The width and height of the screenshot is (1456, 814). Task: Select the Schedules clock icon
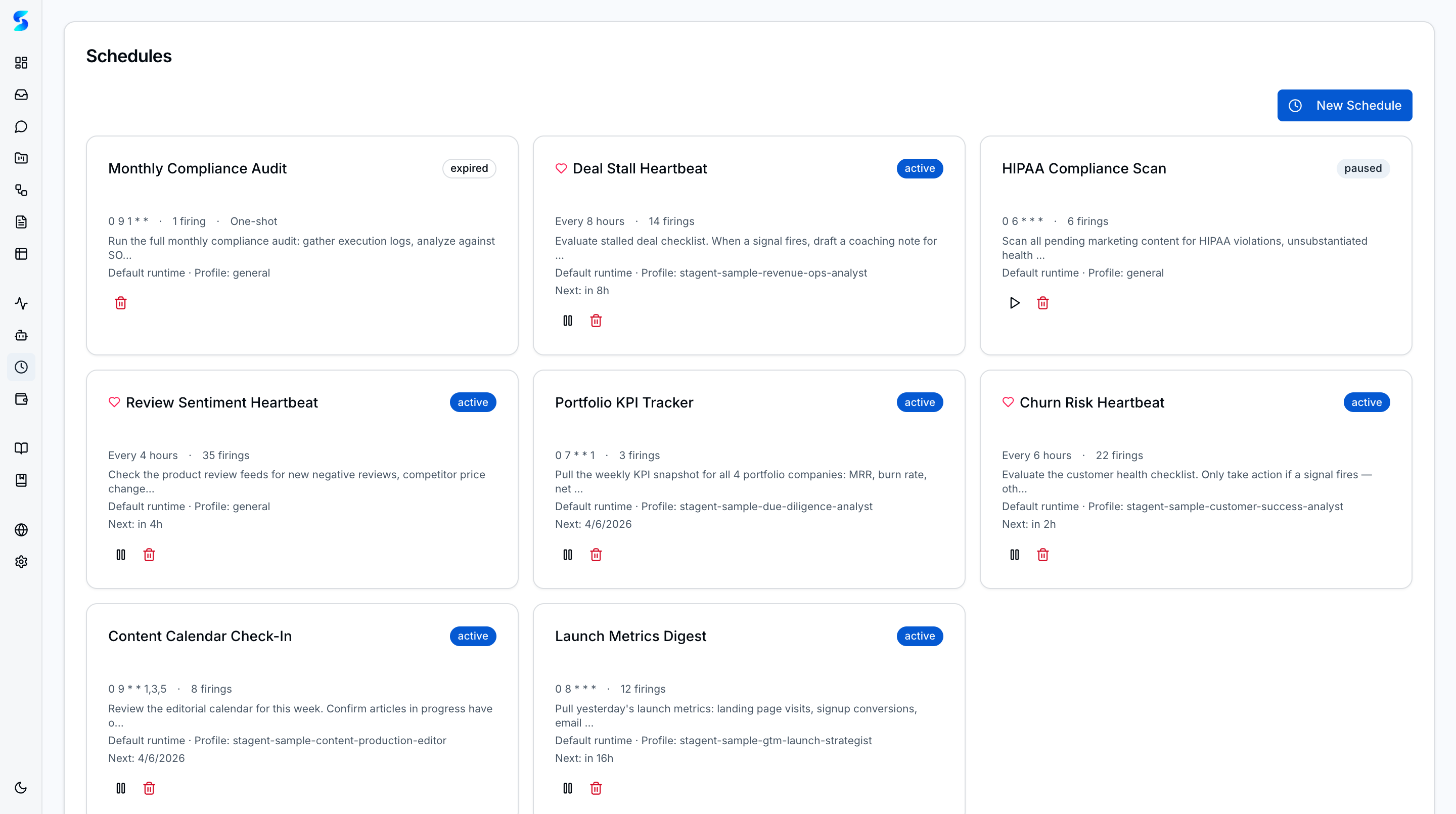(21, 367)
